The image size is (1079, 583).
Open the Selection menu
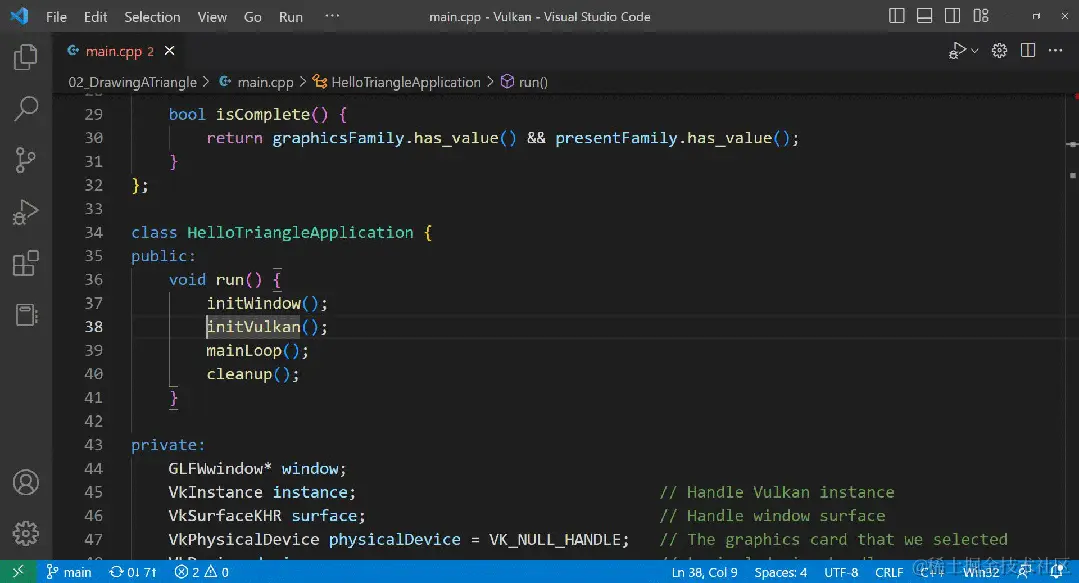point(152,17)
